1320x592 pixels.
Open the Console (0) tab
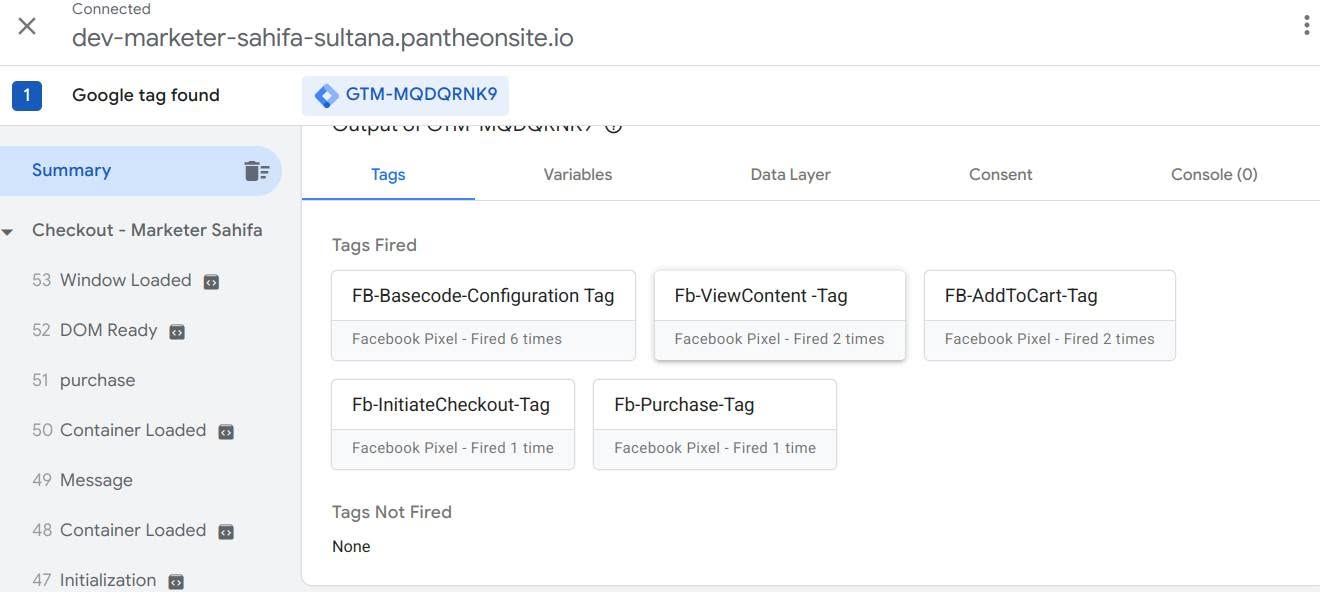click(1214, 174)
